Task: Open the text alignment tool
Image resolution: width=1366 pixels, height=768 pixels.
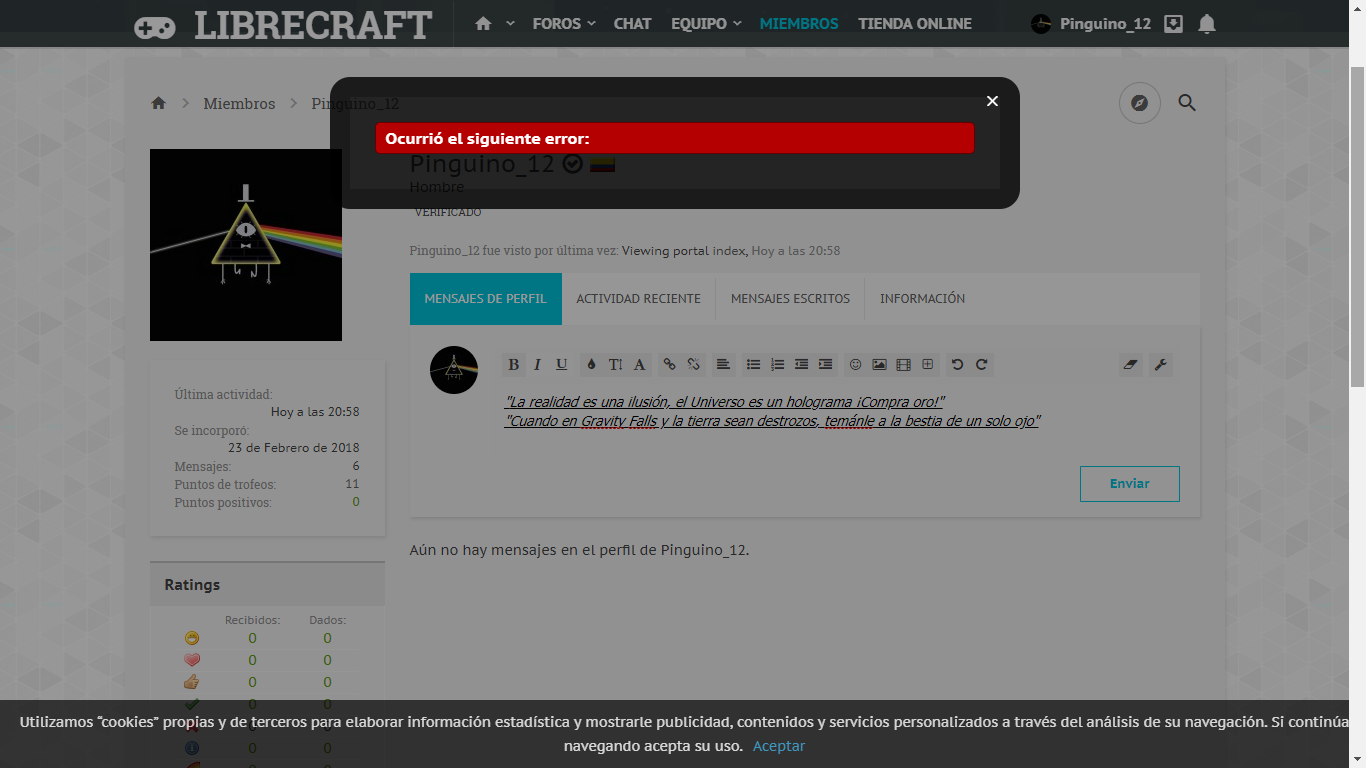Action: [x=723, y=365]
